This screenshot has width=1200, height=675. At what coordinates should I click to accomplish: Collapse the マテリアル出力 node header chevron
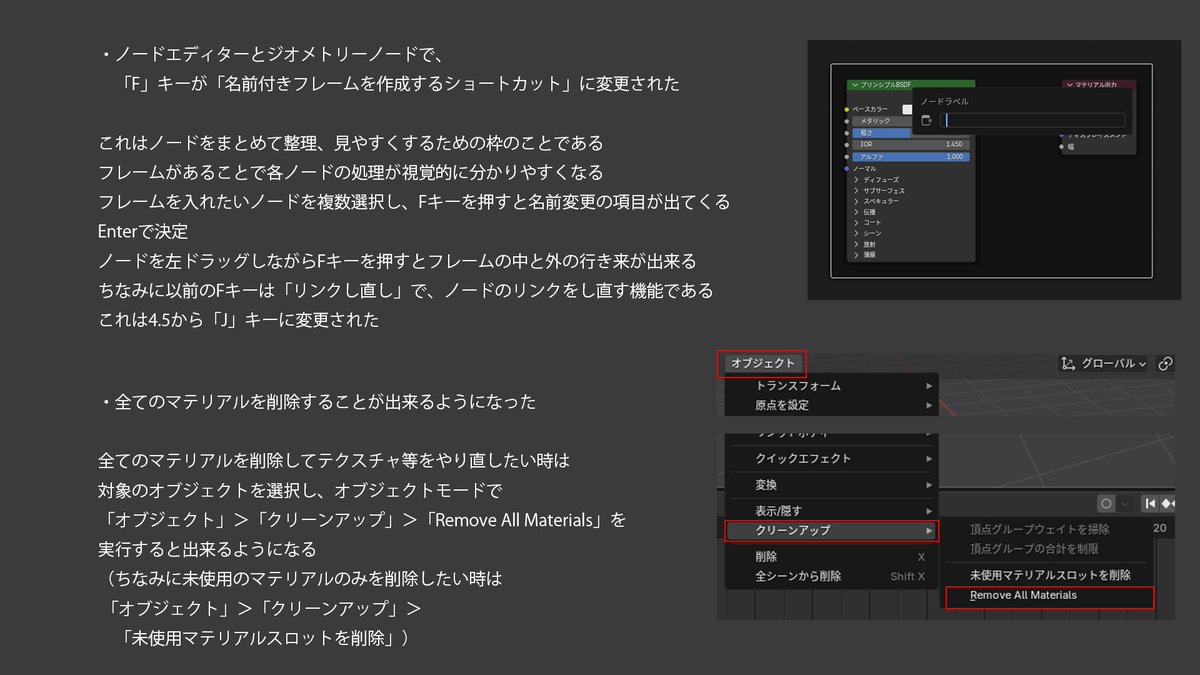pos(1069,84)
